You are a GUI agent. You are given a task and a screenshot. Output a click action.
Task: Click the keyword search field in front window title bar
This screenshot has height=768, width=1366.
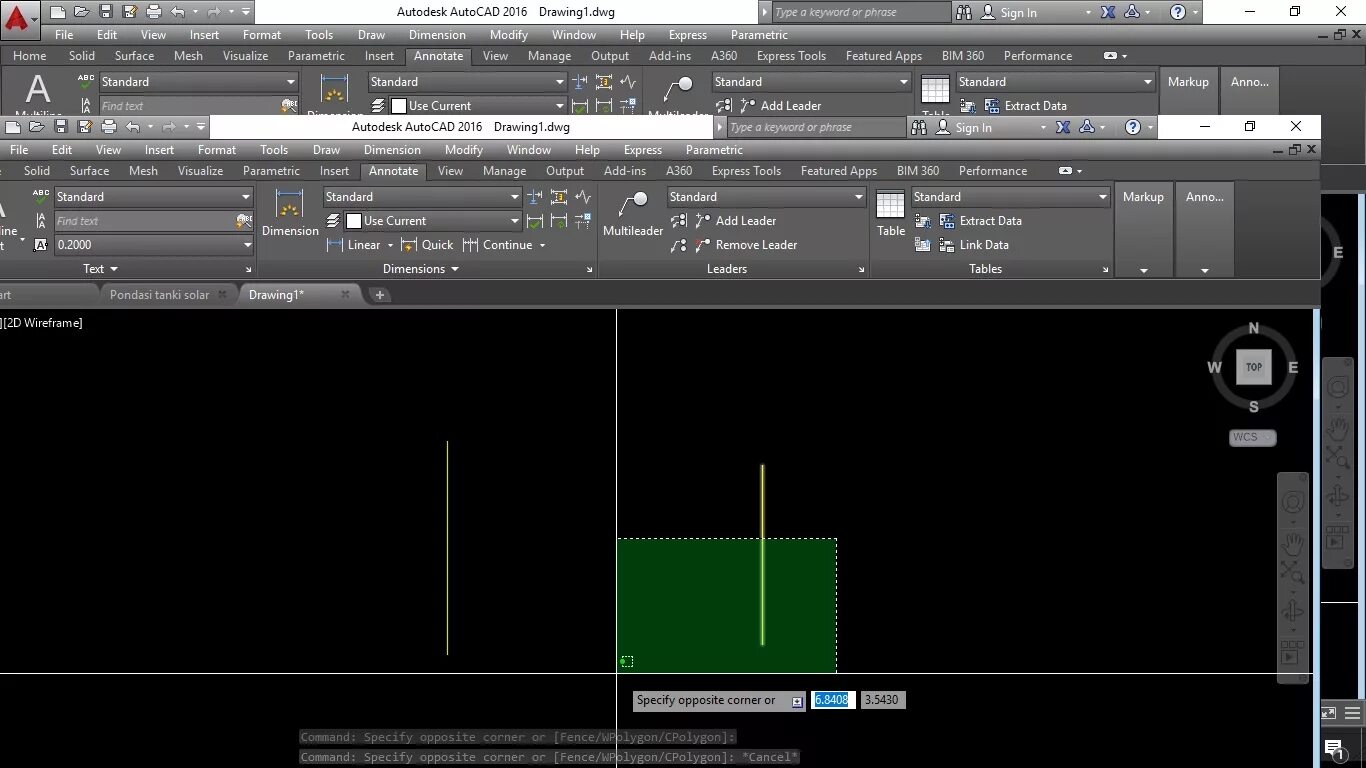[815, 128]
